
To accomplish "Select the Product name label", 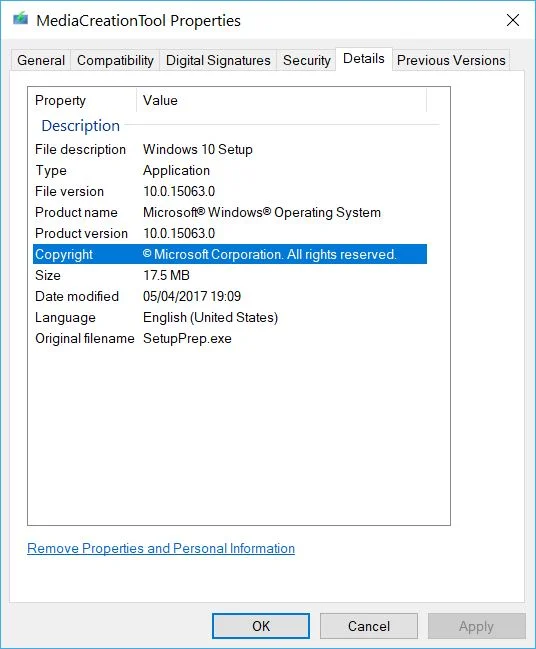I will click(76, 212).
